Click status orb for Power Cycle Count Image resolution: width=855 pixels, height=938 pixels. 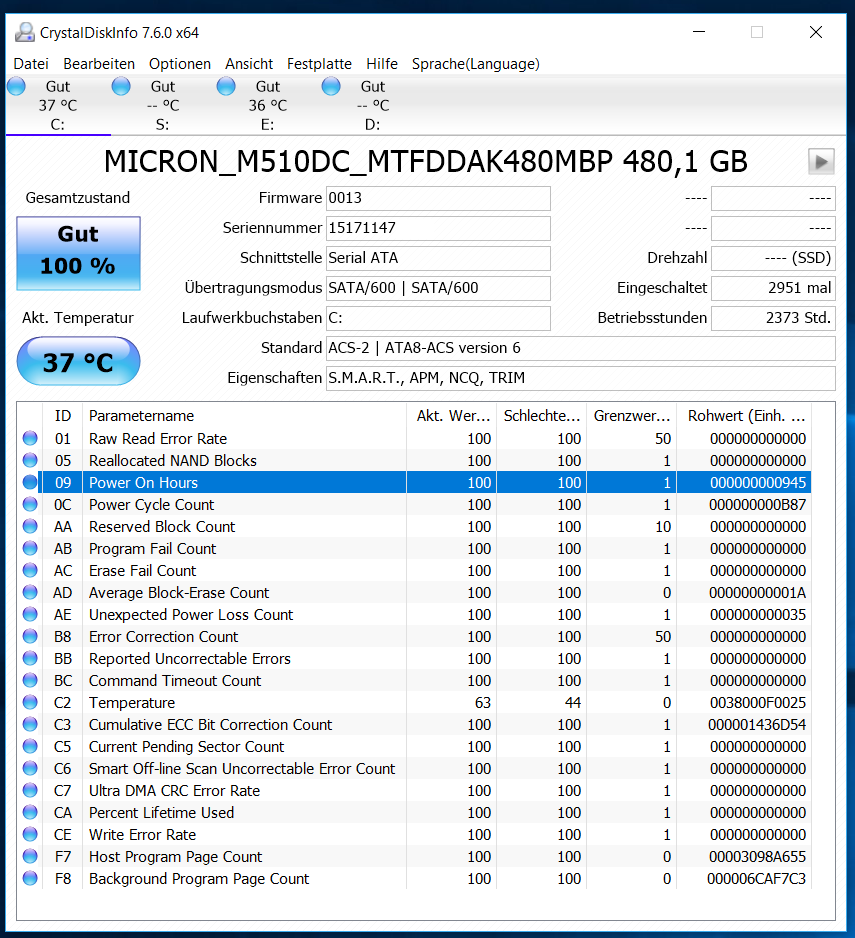point(30,505)
